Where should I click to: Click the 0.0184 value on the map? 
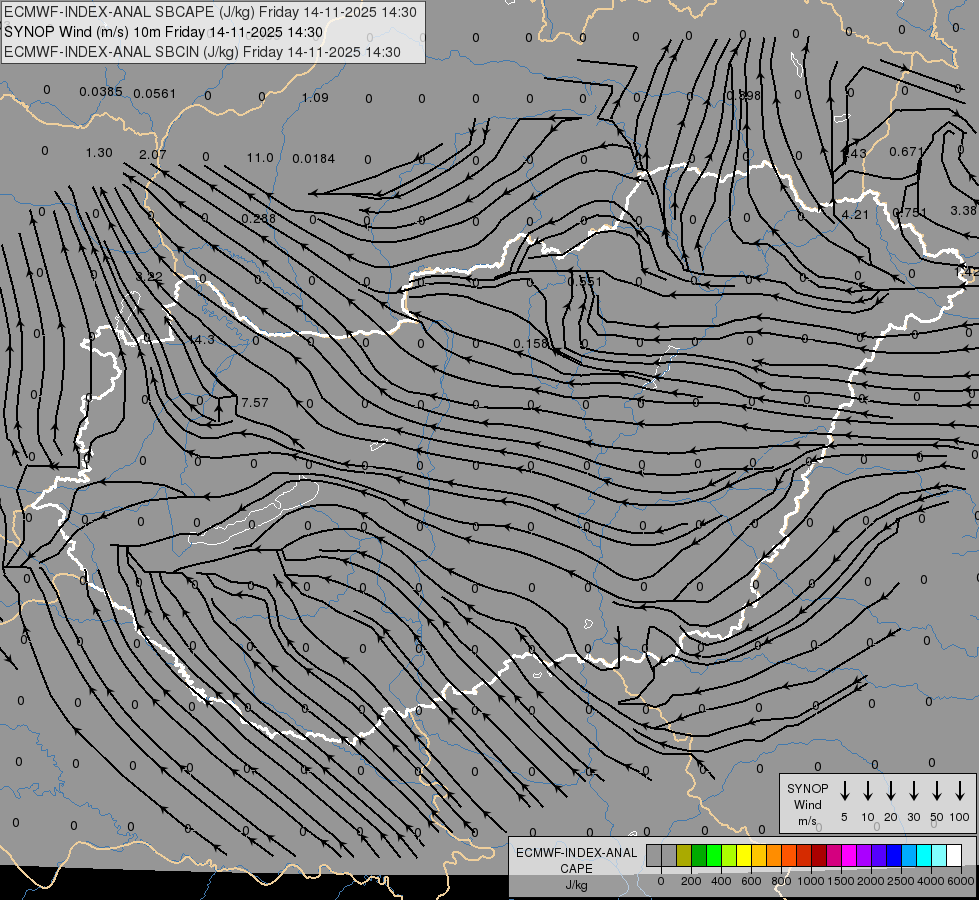(313, 159)
